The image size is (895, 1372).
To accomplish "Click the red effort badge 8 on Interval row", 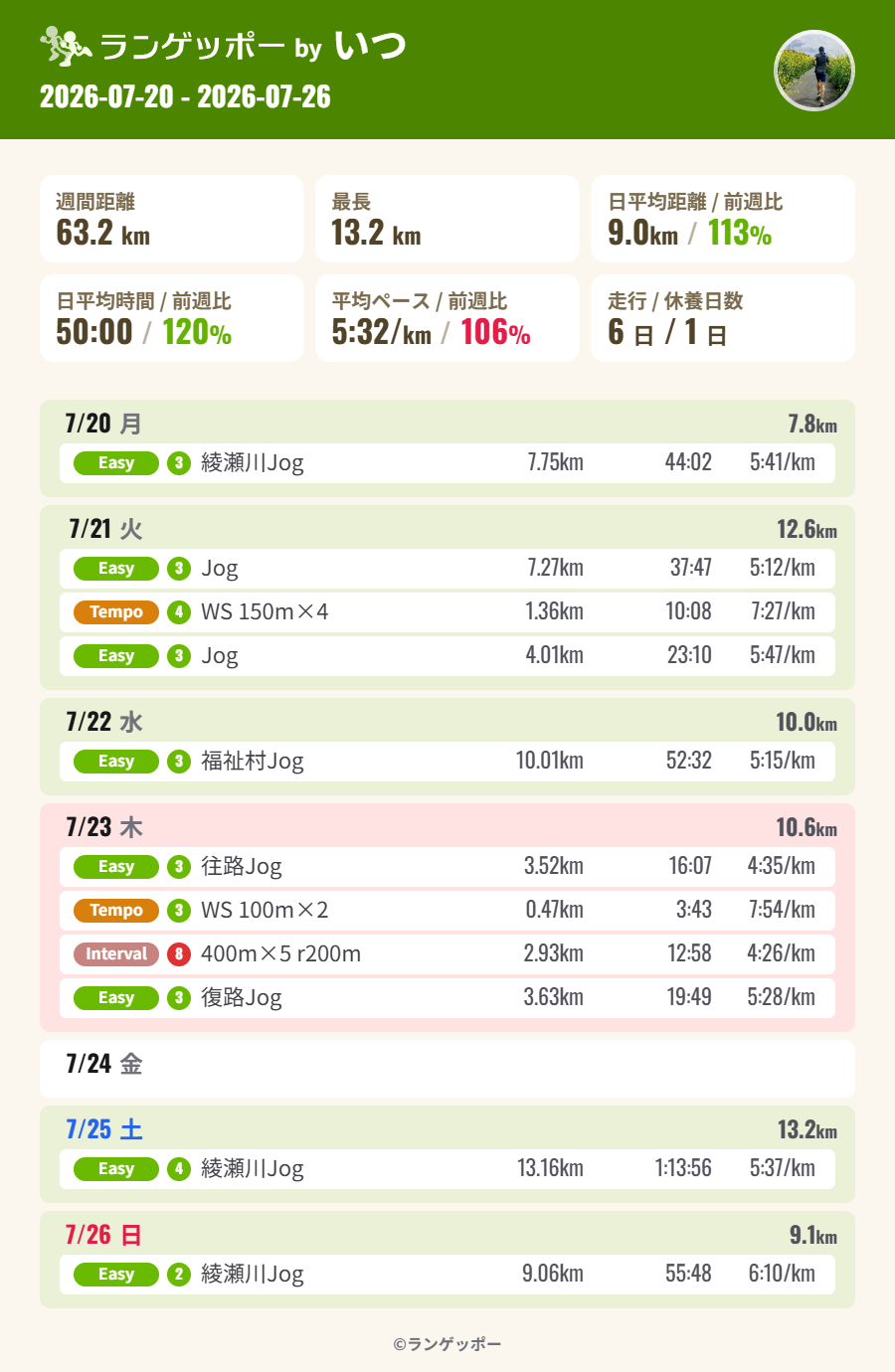I will [x=179, y=954].
